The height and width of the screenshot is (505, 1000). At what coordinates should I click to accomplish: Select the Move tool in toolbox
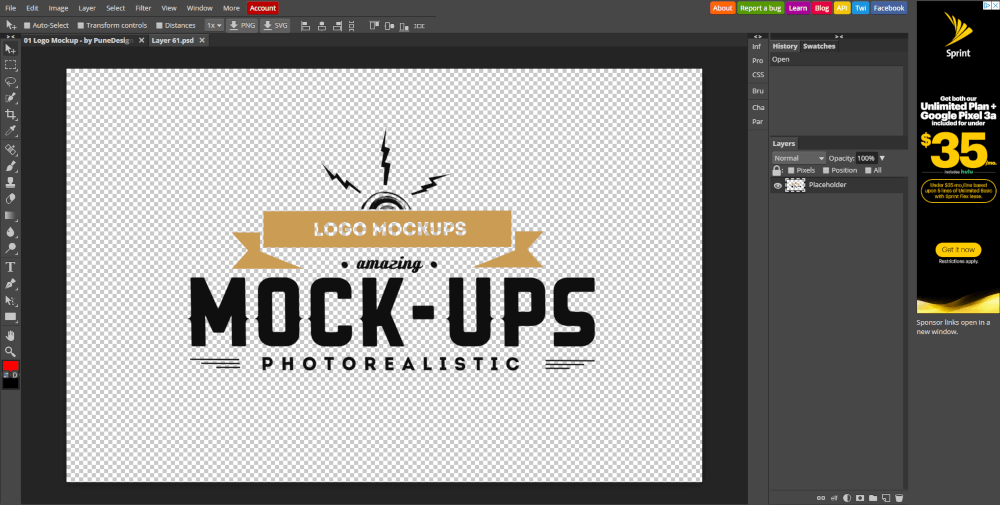(x=10, y=48)
